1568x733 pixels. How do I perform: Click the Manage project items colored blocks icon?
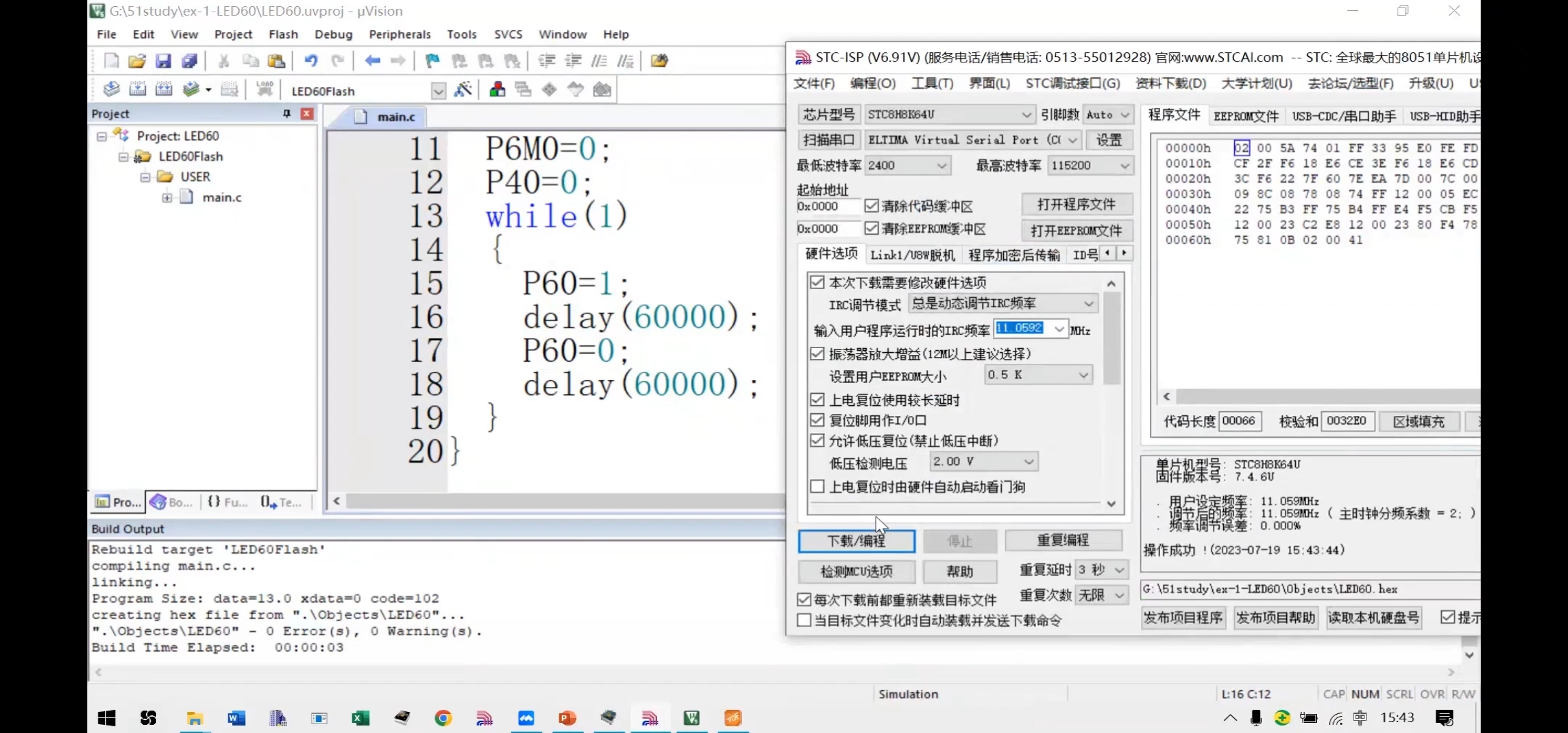coord(497,90)
